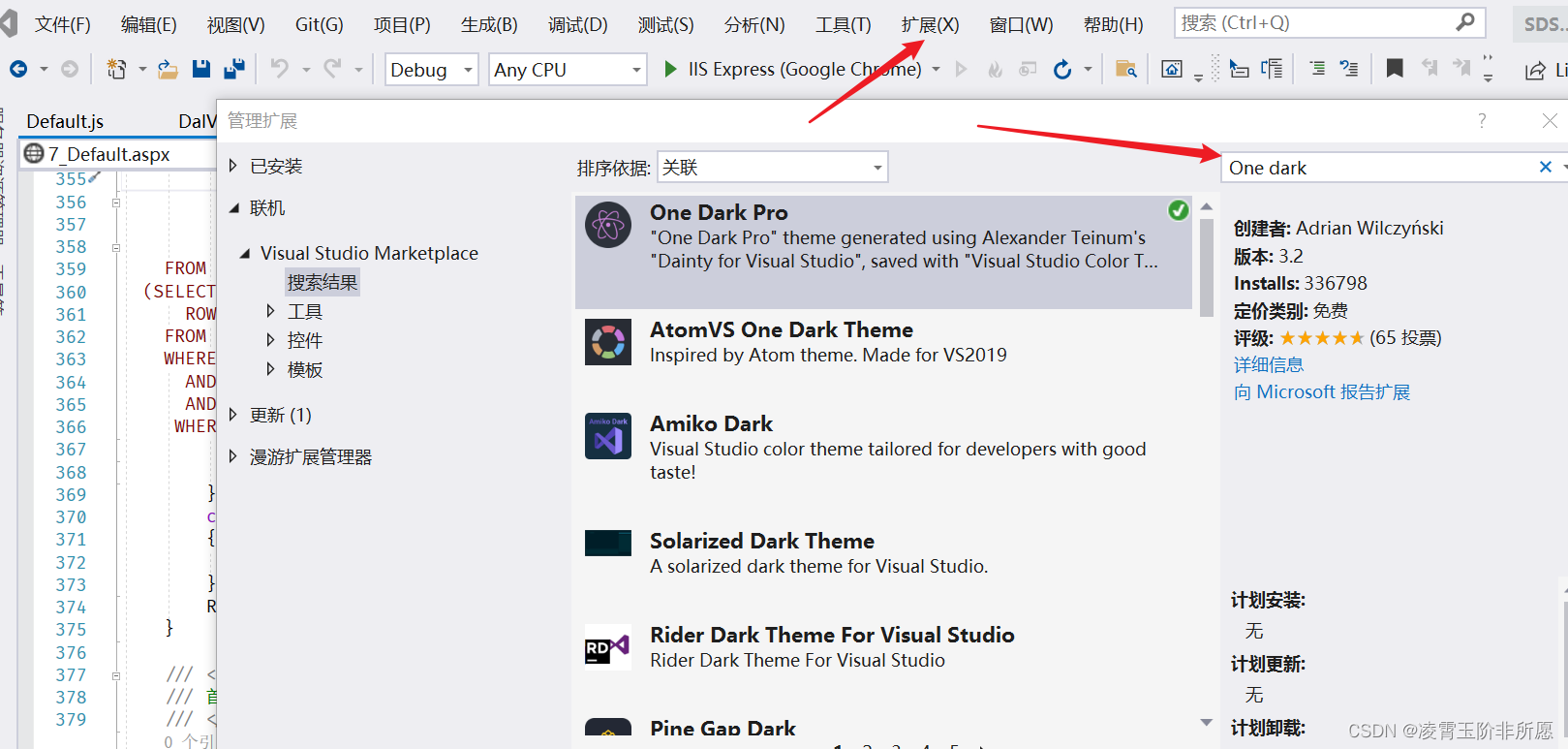Viewport: 1568px width, 749px height.
Task: Click the 向 Microsoft 报告扩展 link
Action: (1322, 391)
